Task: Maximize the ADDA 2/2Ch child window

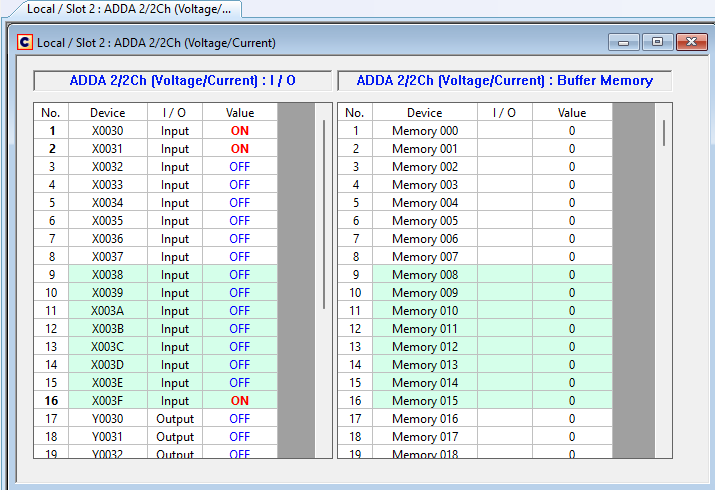Action: point(657,42)
